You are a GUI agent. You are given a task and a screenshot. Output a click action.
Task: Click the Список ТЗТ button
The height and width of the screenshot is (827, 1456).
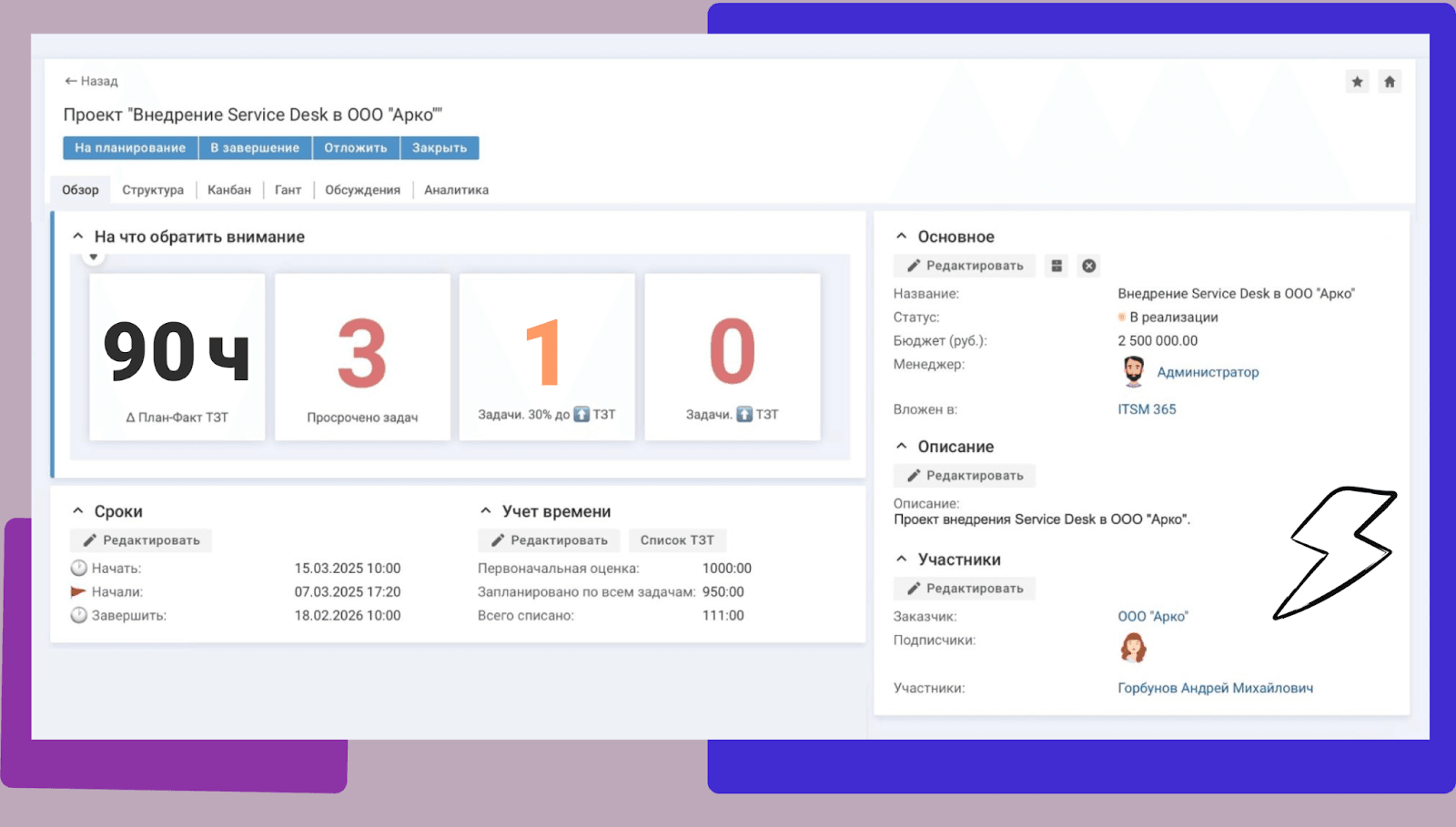point(677,540)
